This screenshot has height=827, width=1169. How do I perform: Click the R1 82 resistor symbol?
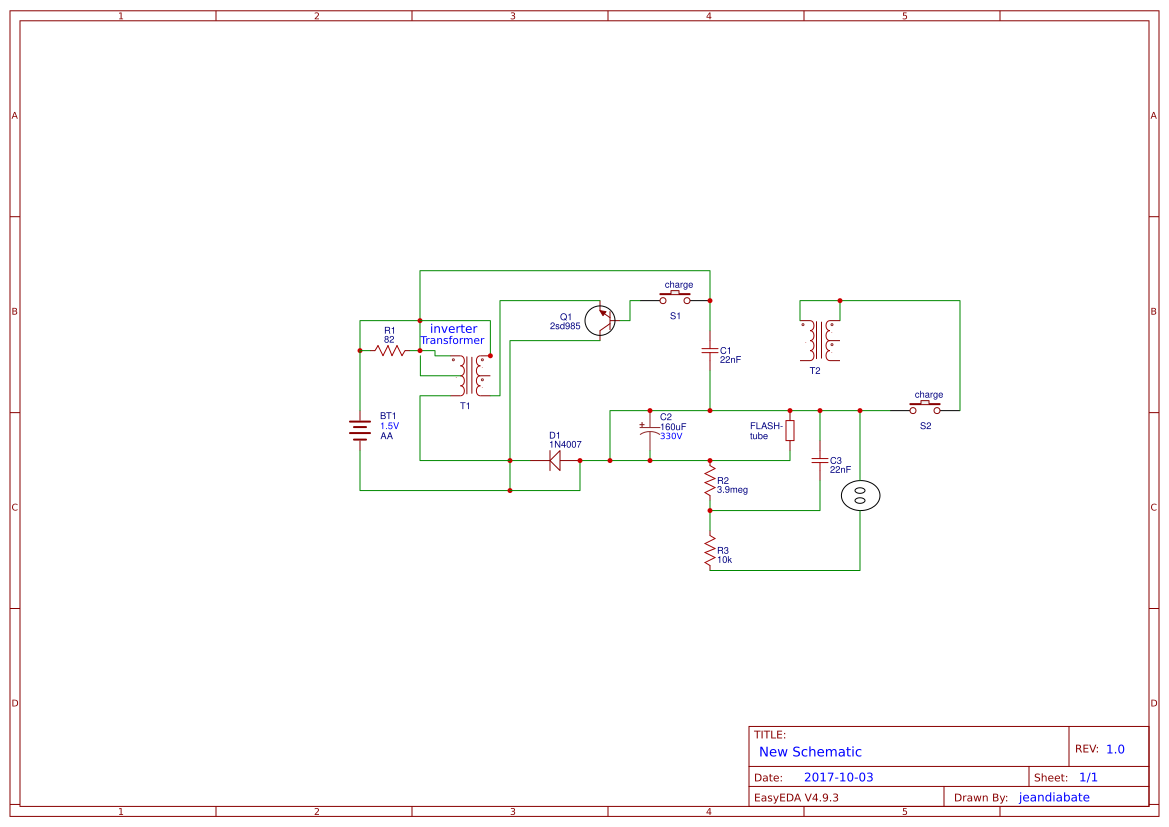[390, 351]
